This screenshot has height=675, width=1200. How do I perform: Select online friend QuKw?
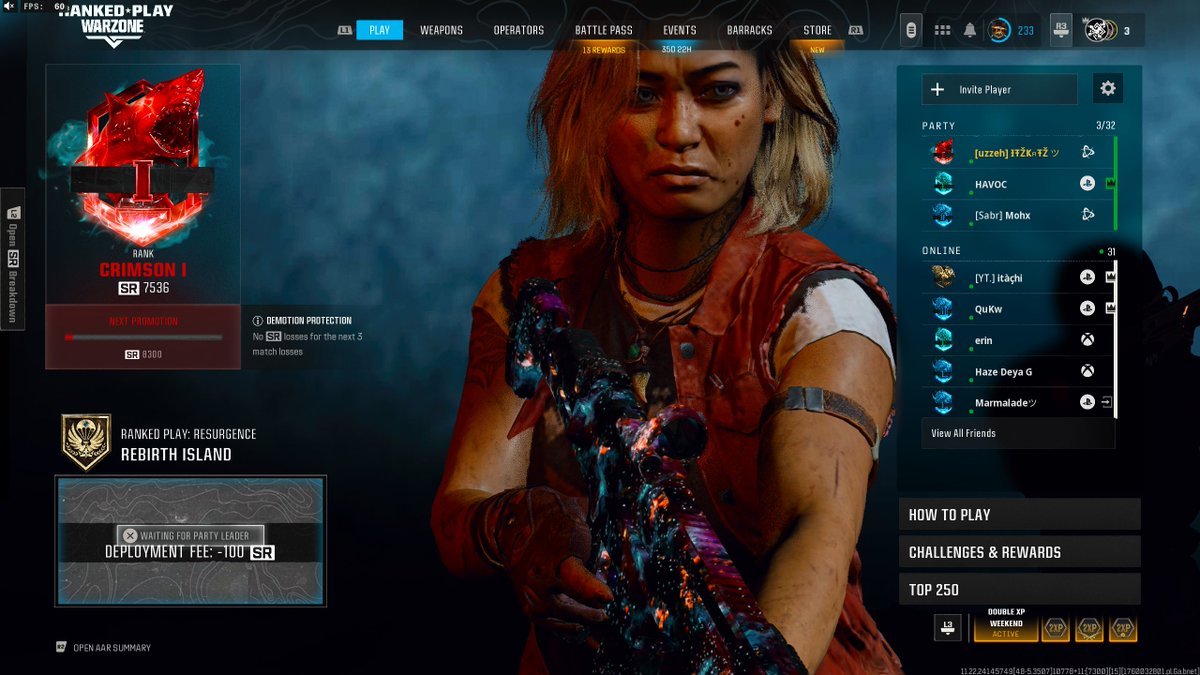tap(1016, 309)
